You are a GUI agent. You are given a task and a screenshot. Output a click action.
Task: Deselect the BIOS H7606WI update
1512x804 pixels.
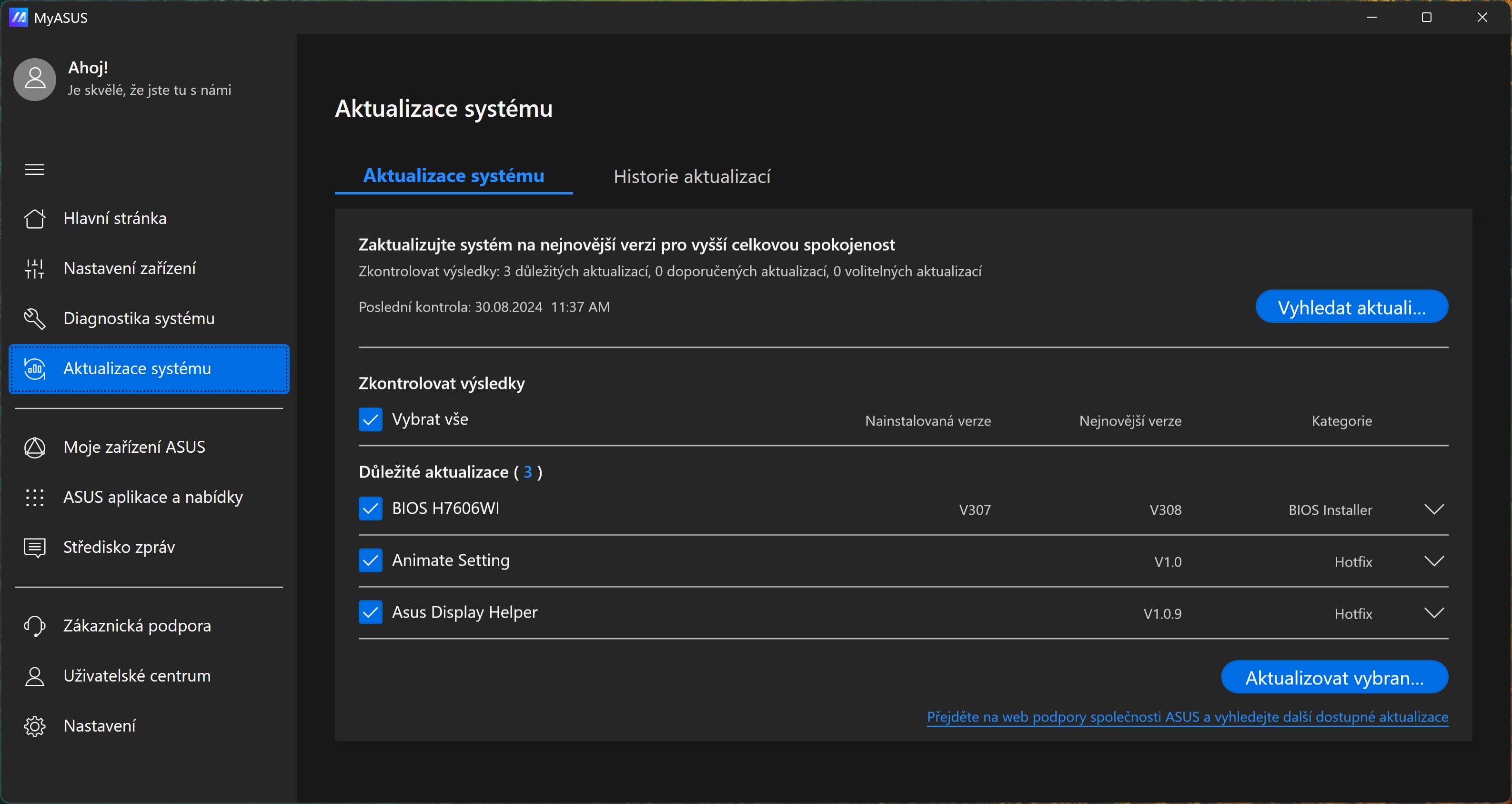370,509
